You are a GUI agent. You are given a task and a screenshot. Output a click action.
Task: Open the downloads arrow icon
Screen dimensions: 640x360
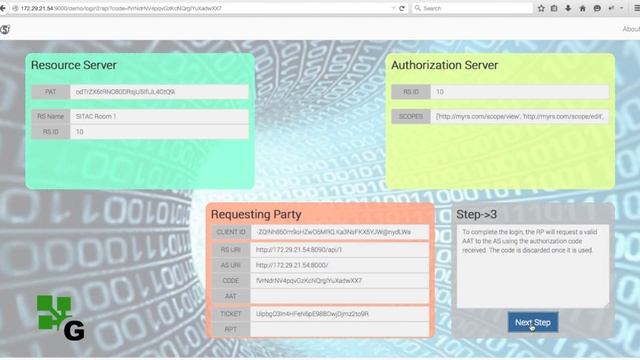click(x=568, y=8)
